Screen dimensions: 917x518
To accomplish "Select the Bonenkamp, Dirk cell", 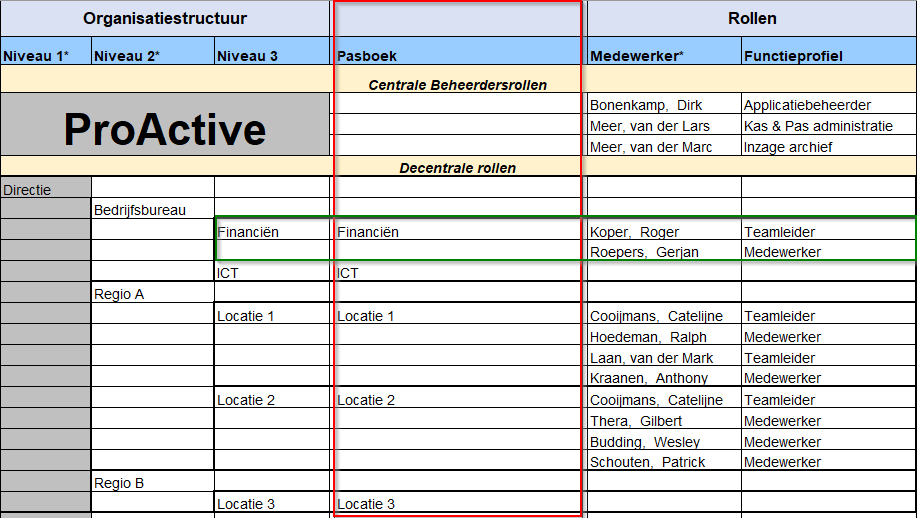I will (664, 103).
